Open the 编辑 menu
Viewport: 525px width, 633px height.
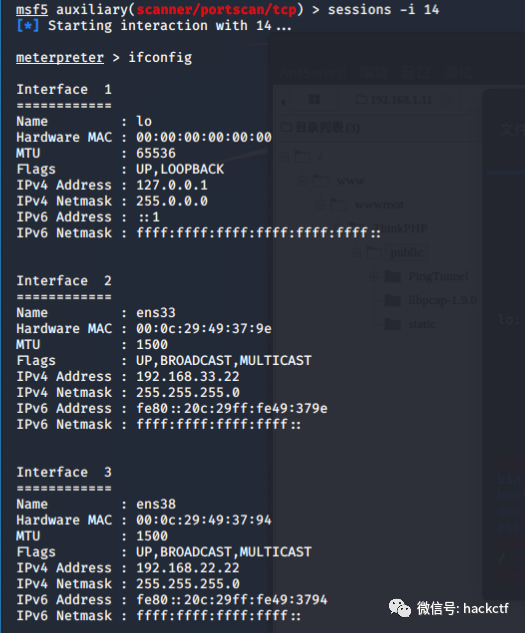tap(374, 72)
